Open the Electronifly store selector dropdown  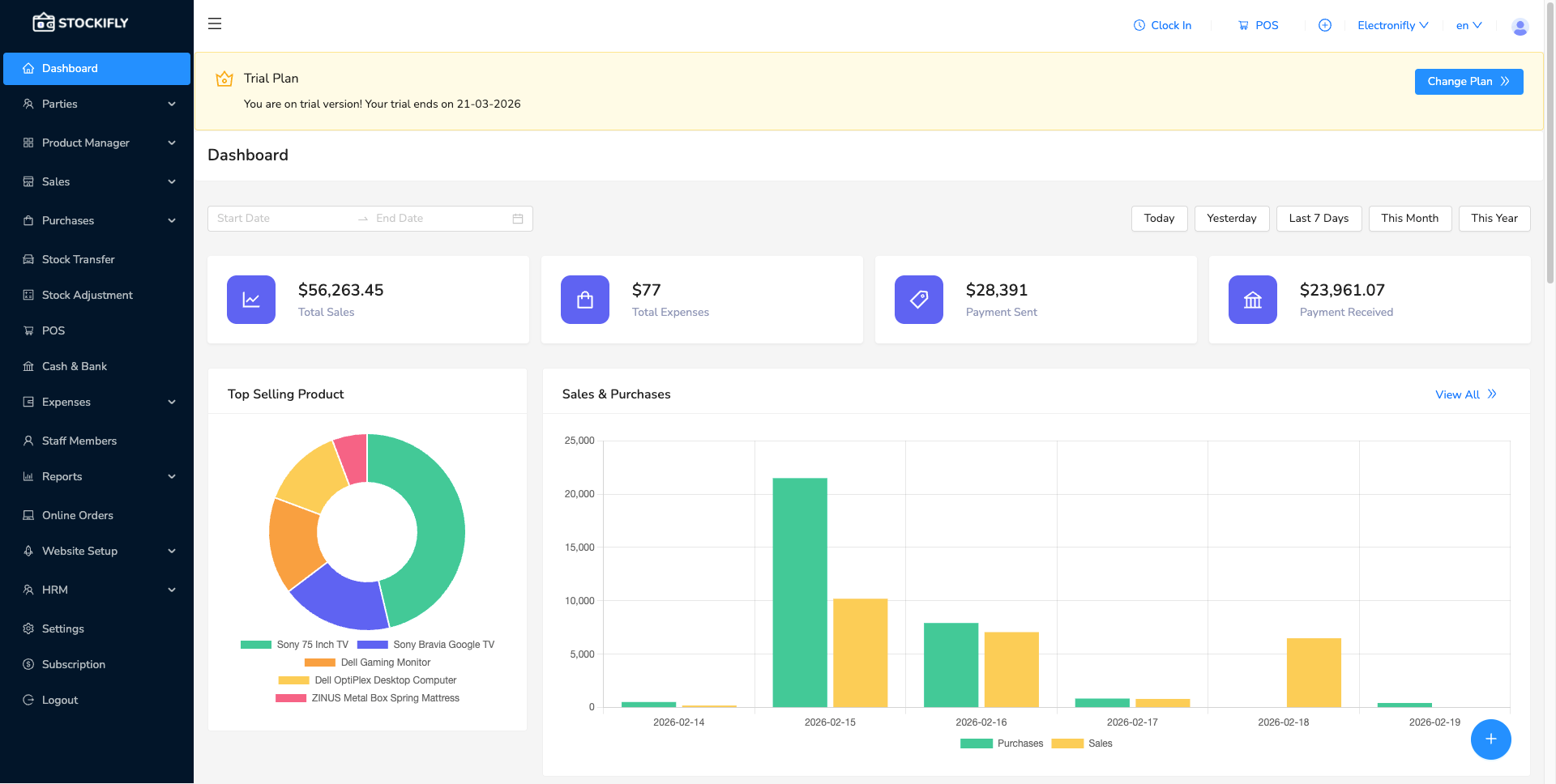pyautogui.click(x=1391, y=25)
